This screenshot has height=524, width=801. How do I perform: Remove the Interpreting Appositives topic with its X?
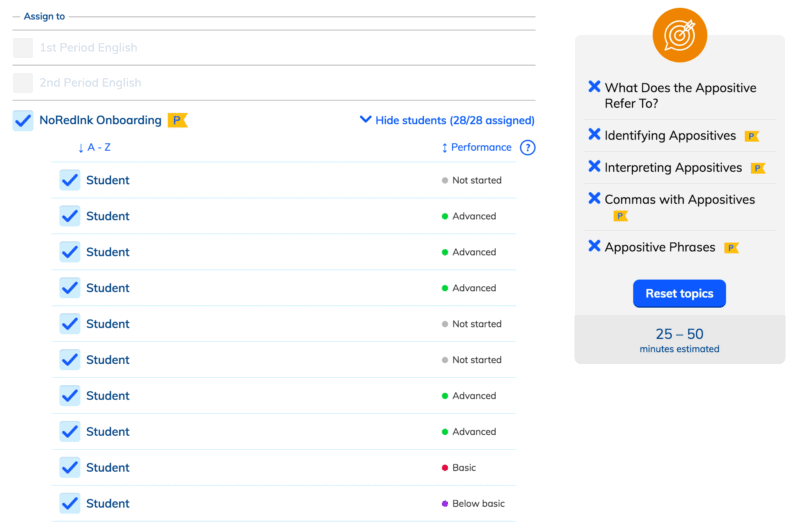(594, 166)
